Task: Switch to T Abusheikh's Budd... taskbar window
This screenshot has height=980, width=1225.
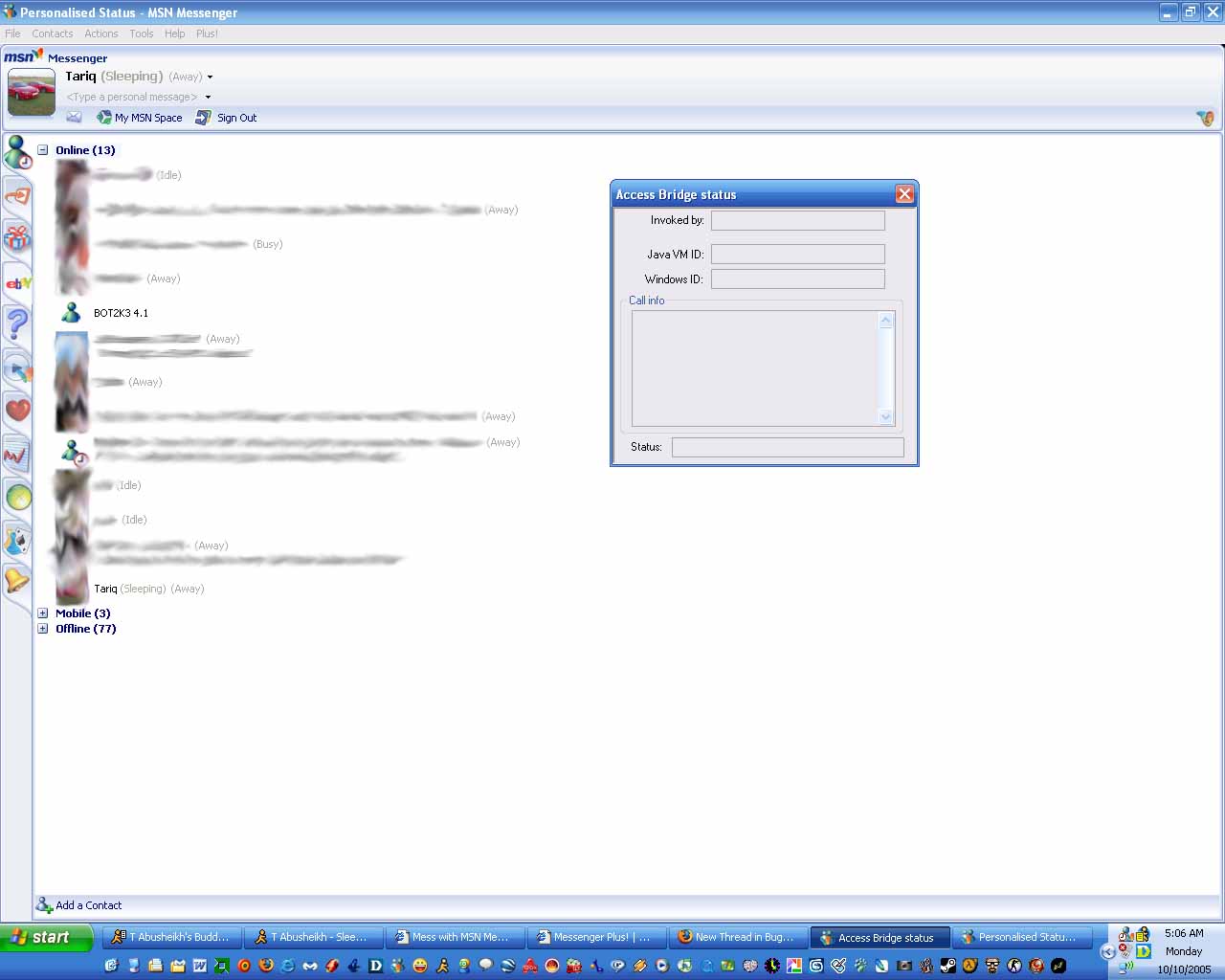Action: (172, 937)
